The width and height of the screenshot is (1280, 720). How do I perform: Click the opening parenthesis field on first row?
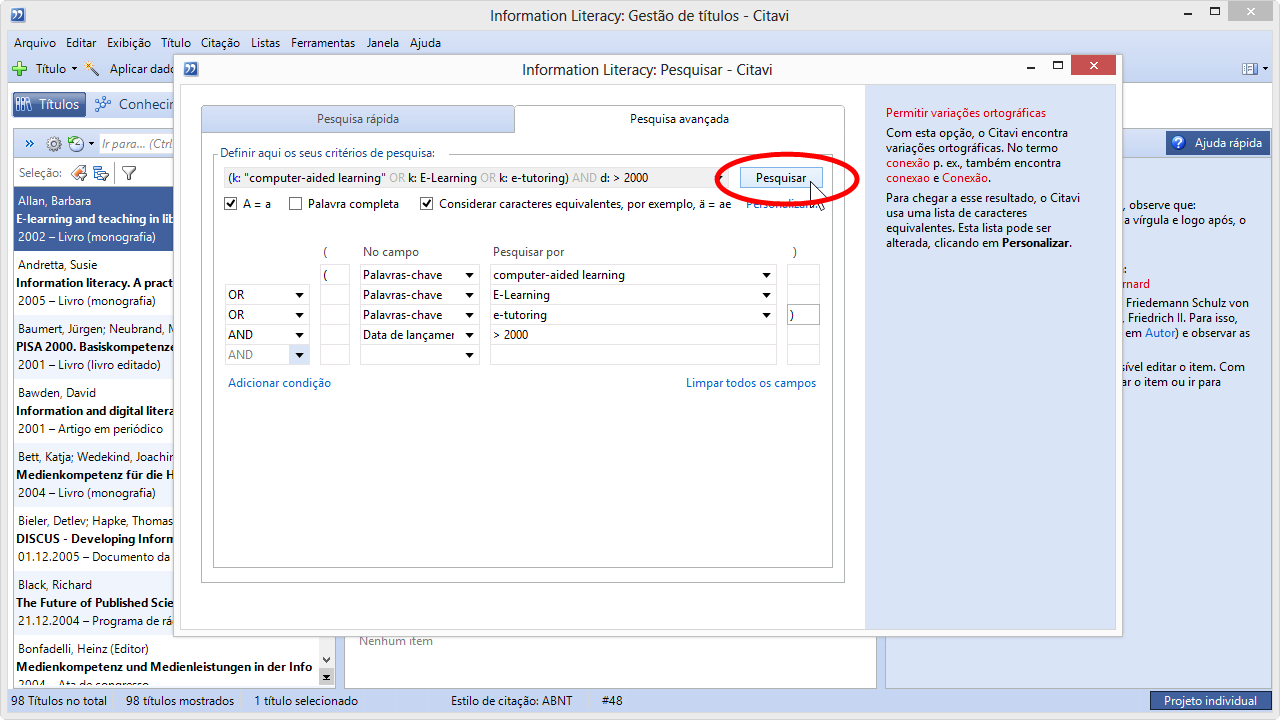tap(335, 275)
